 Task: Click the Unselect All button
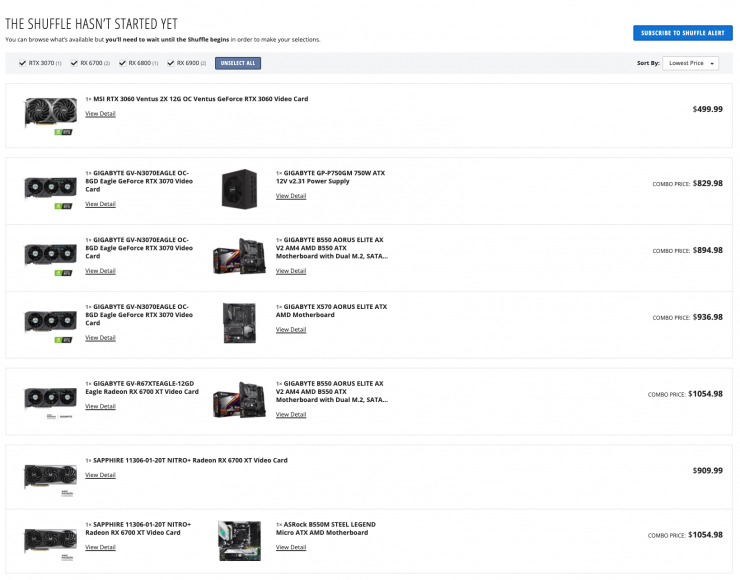pos(238,63)
